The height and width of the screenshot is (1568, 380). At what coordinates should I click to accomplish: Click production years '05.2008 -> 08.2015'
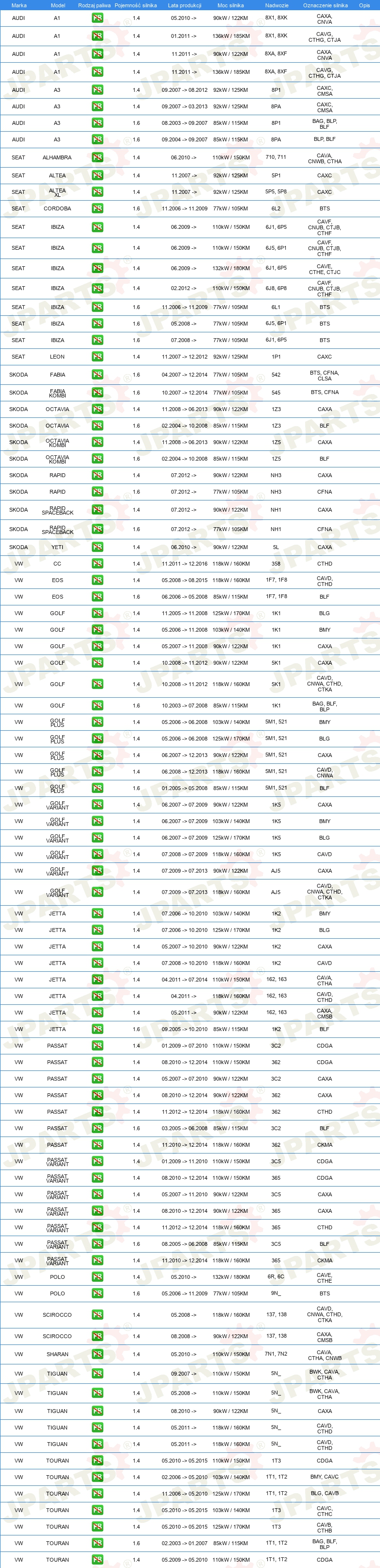[185, 581]
